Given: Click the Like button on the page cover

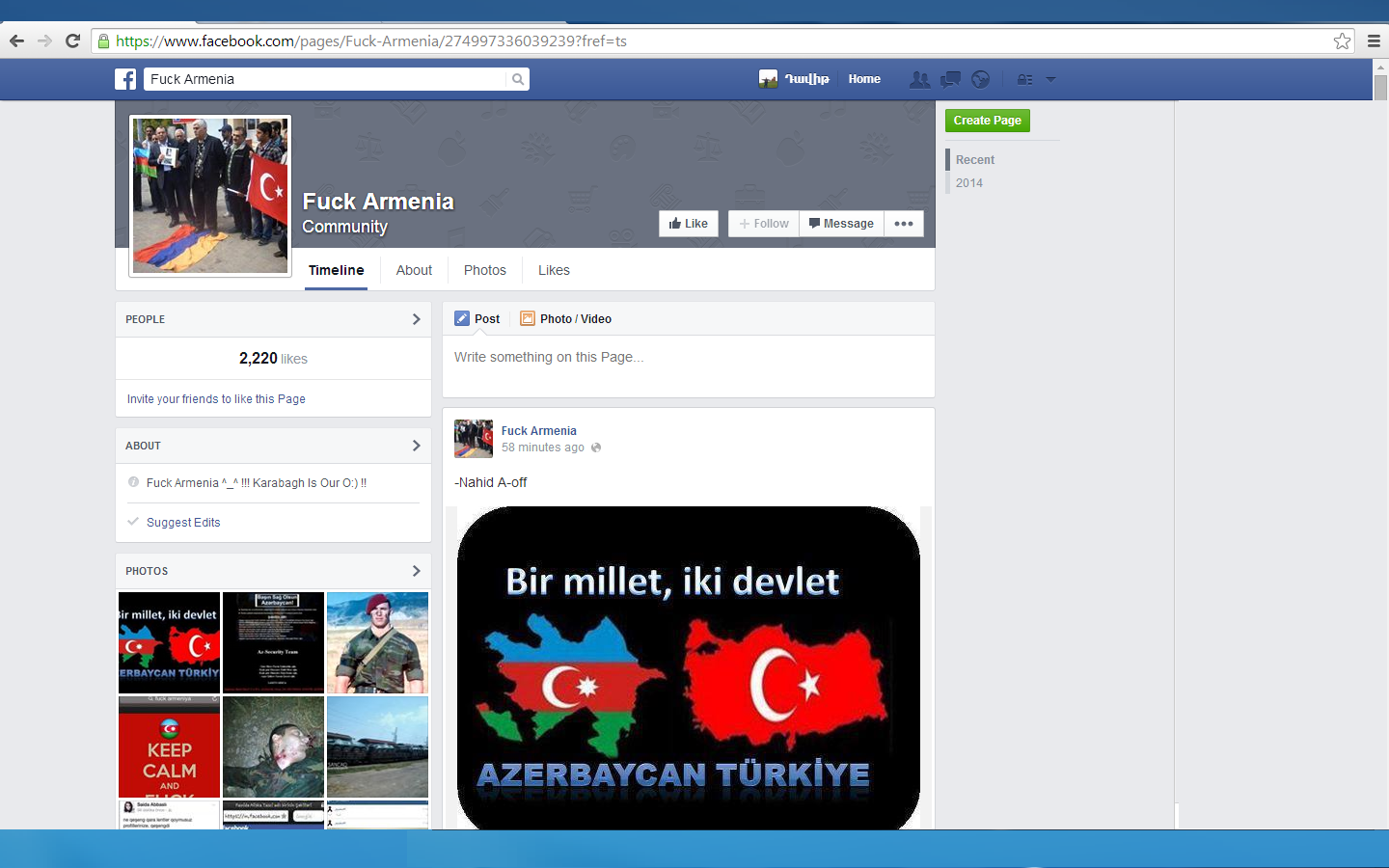Looking at the screenshot, I should tap(689, 224).
